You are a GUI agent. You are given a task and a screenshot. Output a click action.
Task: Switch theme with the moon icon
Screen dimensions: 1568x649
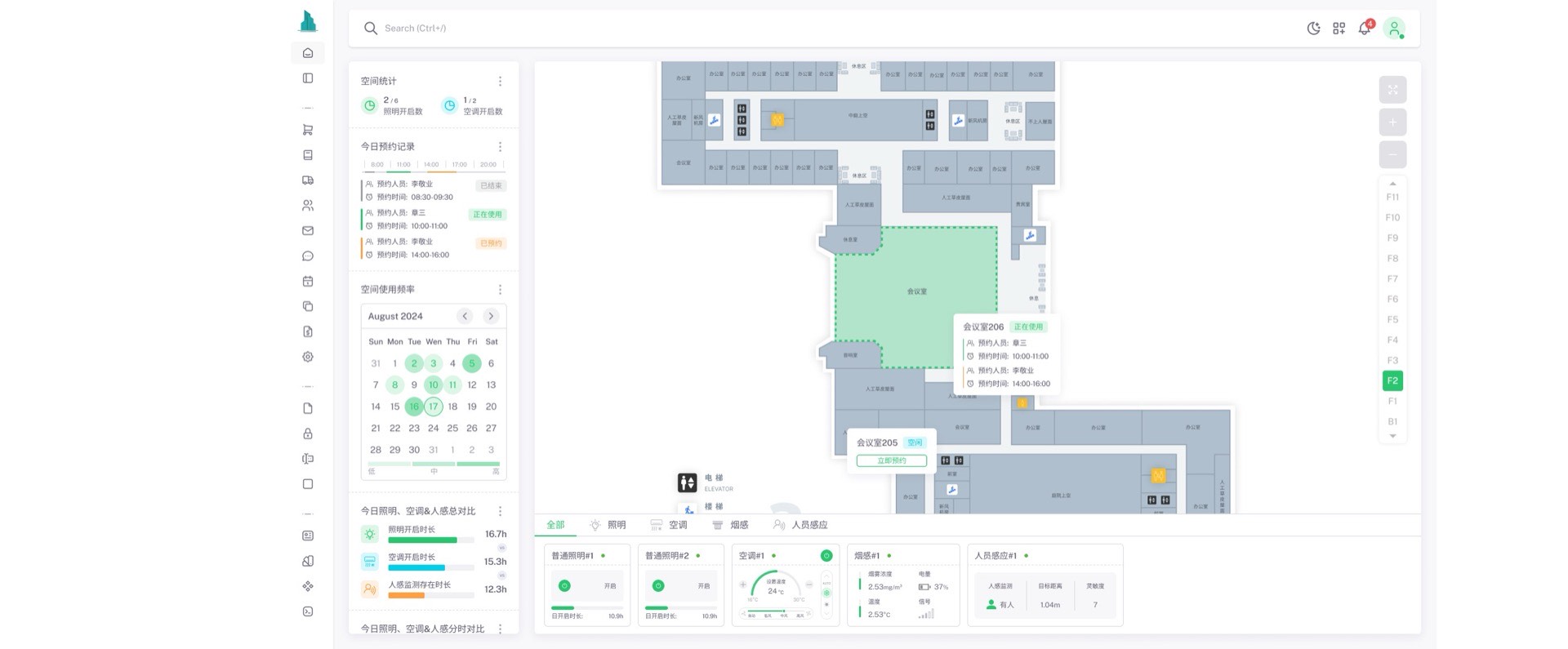[x=1313, y=29]
